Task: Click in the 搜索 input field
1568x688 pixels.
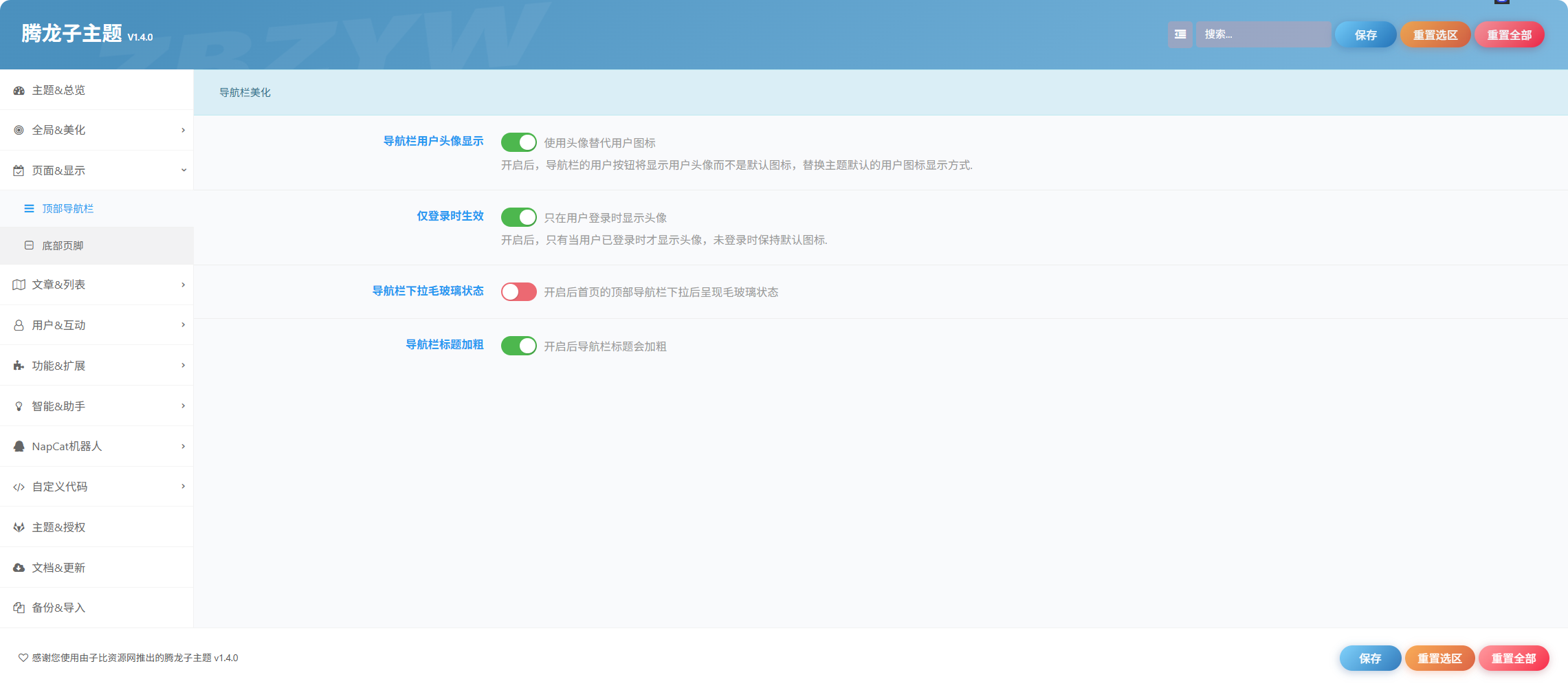Action: 1263,34
